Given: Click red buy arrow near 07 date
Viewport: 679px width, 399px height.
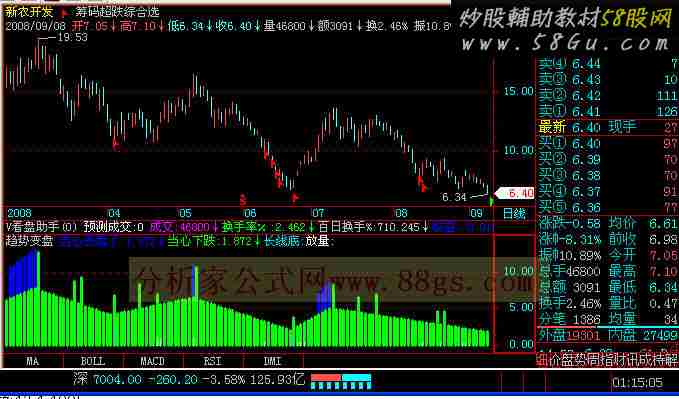Looking at the screenshot, I should 295,198.
